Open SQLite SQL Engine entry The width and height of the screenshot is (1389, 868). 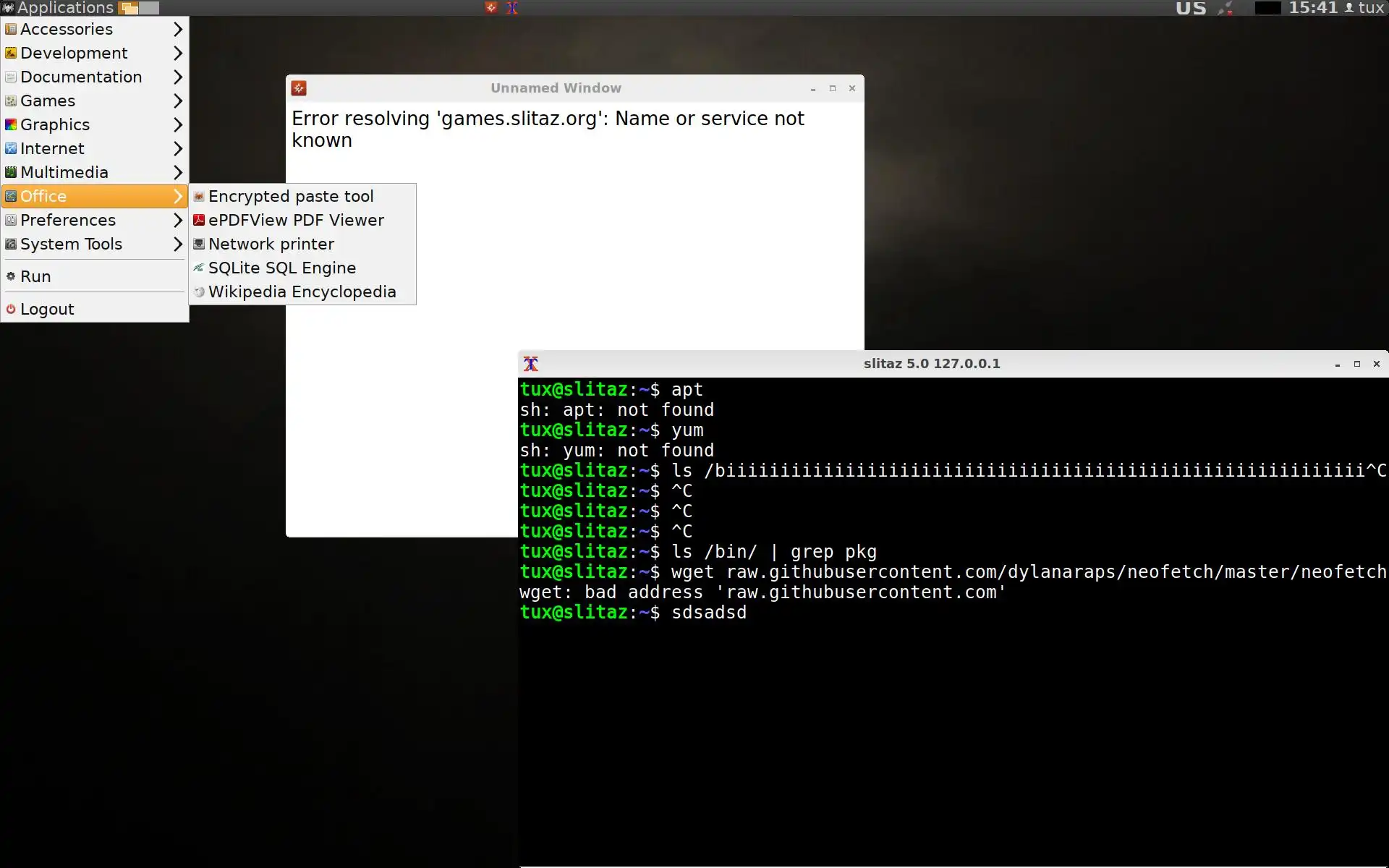[282, 268]
